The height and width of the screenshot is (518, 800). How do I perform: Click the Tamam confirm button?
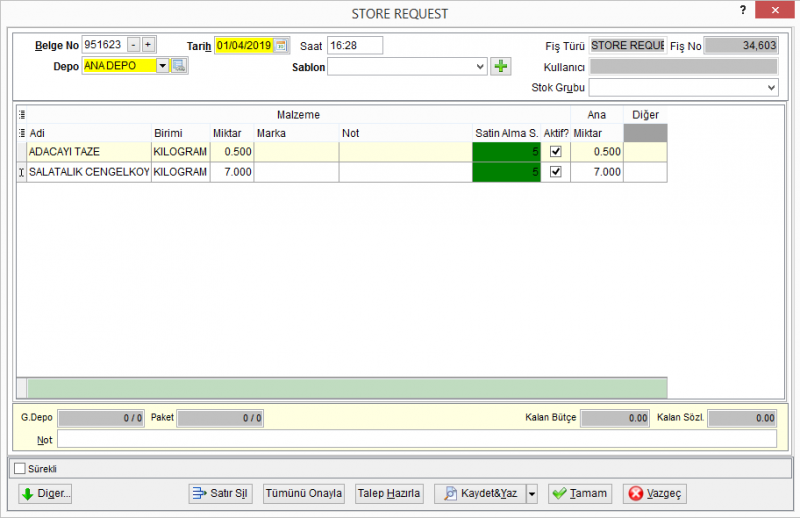580,494
